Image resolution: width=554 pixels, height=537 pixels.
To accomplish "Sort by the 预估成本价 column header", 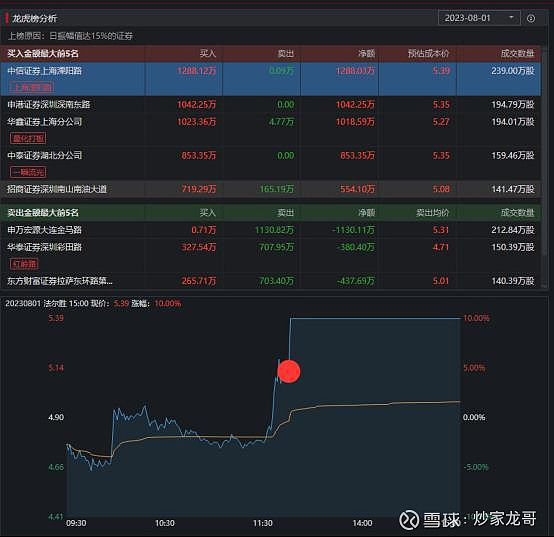I will (428, 54).
